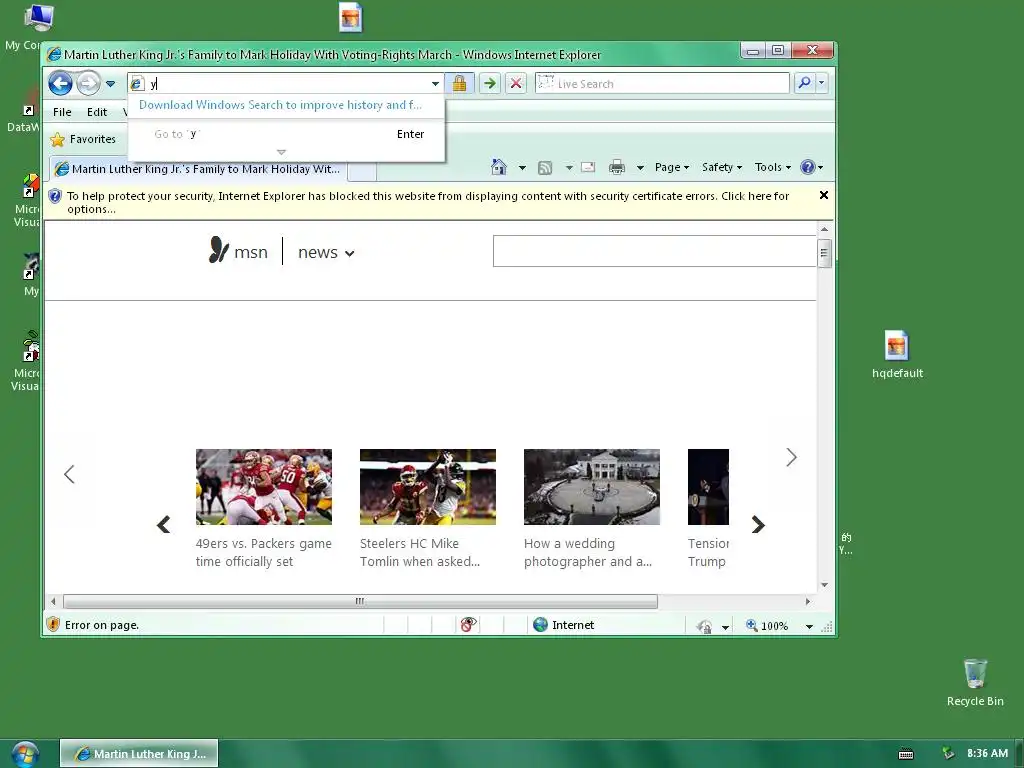
Task: Click the Home page icon
Action: [499, 167]
